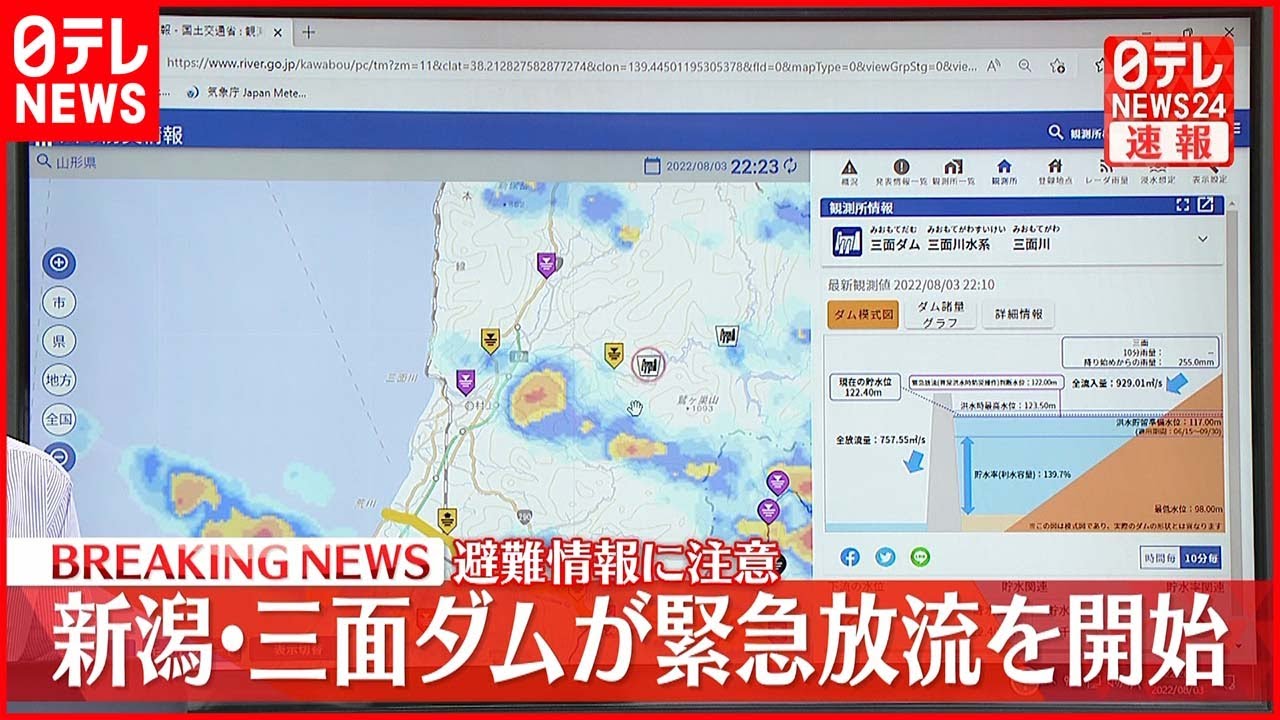This screenshot has width=1280, height=720.
Task: Click the refresh icon beside 22:23
Action: [791, 166]
